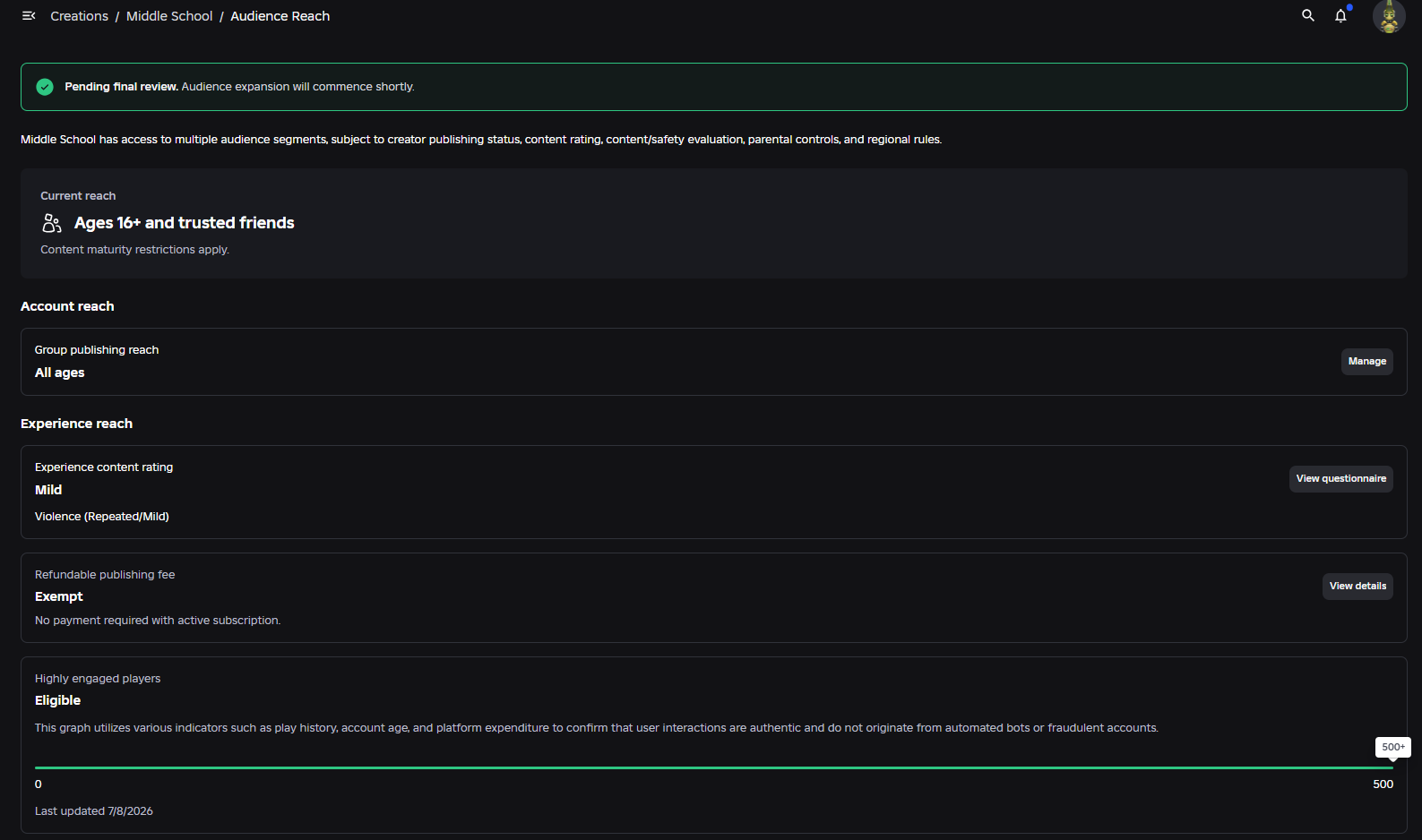Open the notifications bell
Screen dimensions: 1422x840
1340,16
